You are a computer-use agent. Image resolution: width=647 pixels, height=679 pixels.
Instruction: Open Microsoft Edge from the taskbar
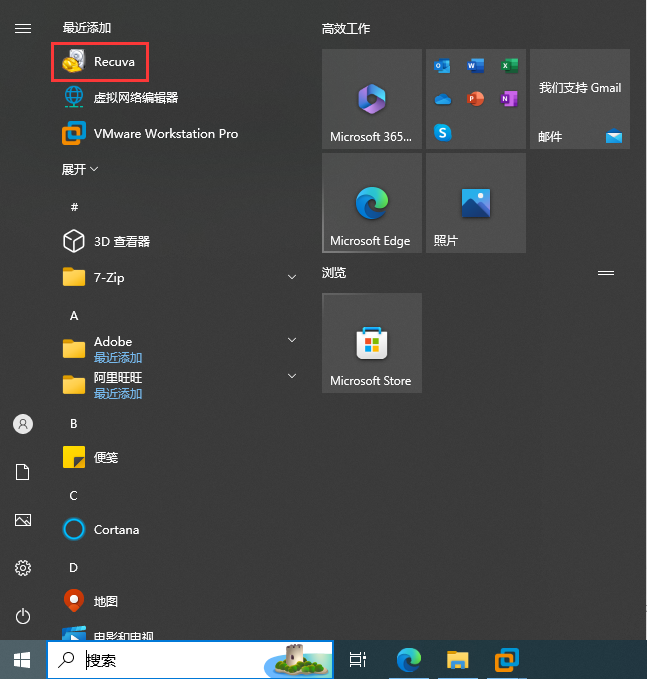click(x=409, y=660)
